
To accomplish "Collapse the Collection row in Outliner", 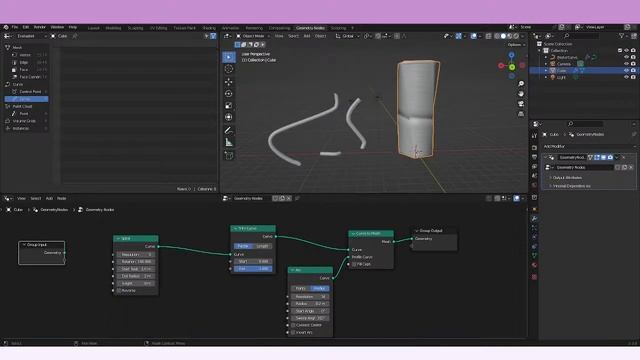I will (540, 51).
